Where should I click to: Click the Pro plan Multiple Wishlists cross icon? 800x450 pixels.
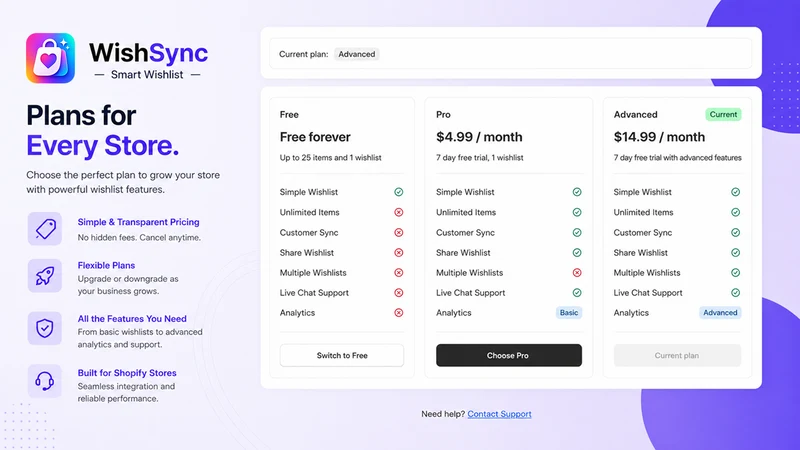point(577,272)
